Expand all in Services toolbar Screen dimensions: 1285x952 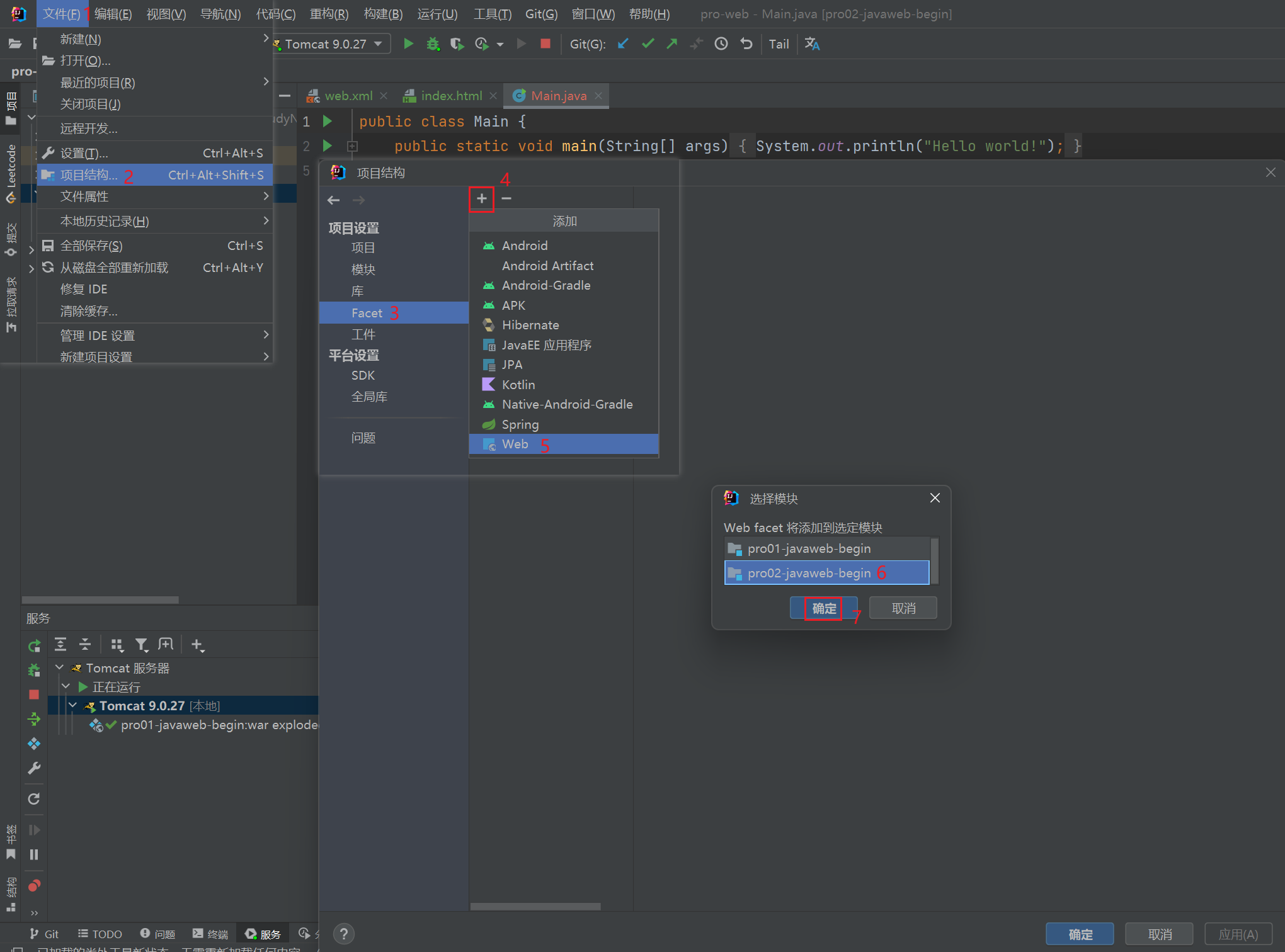60,644
